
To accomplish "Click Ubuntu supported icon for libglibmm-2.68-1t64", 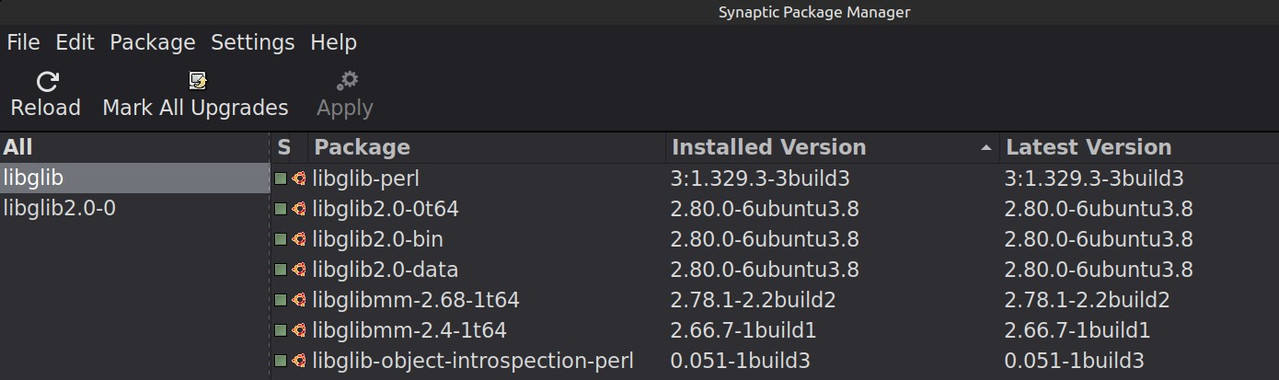I will point(298,300).
